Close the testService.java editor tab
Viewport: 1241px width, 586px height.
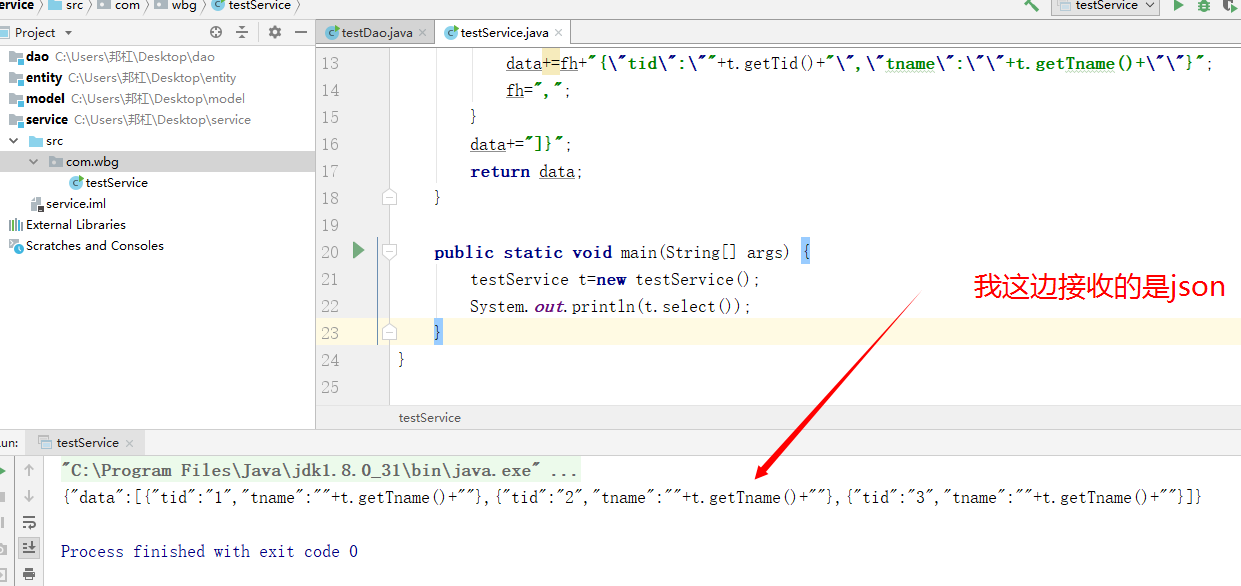pos(556,33)
